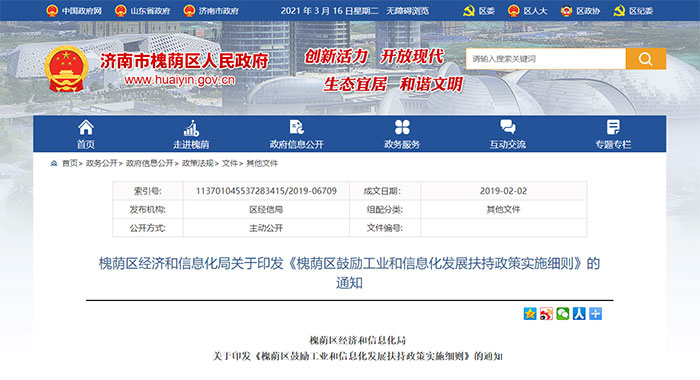Image resolution: width=700 pixels, height=380 pixels.
Task: Select index number 11370104553728341​5/2019-06709 cell
Action: (266, 191)
